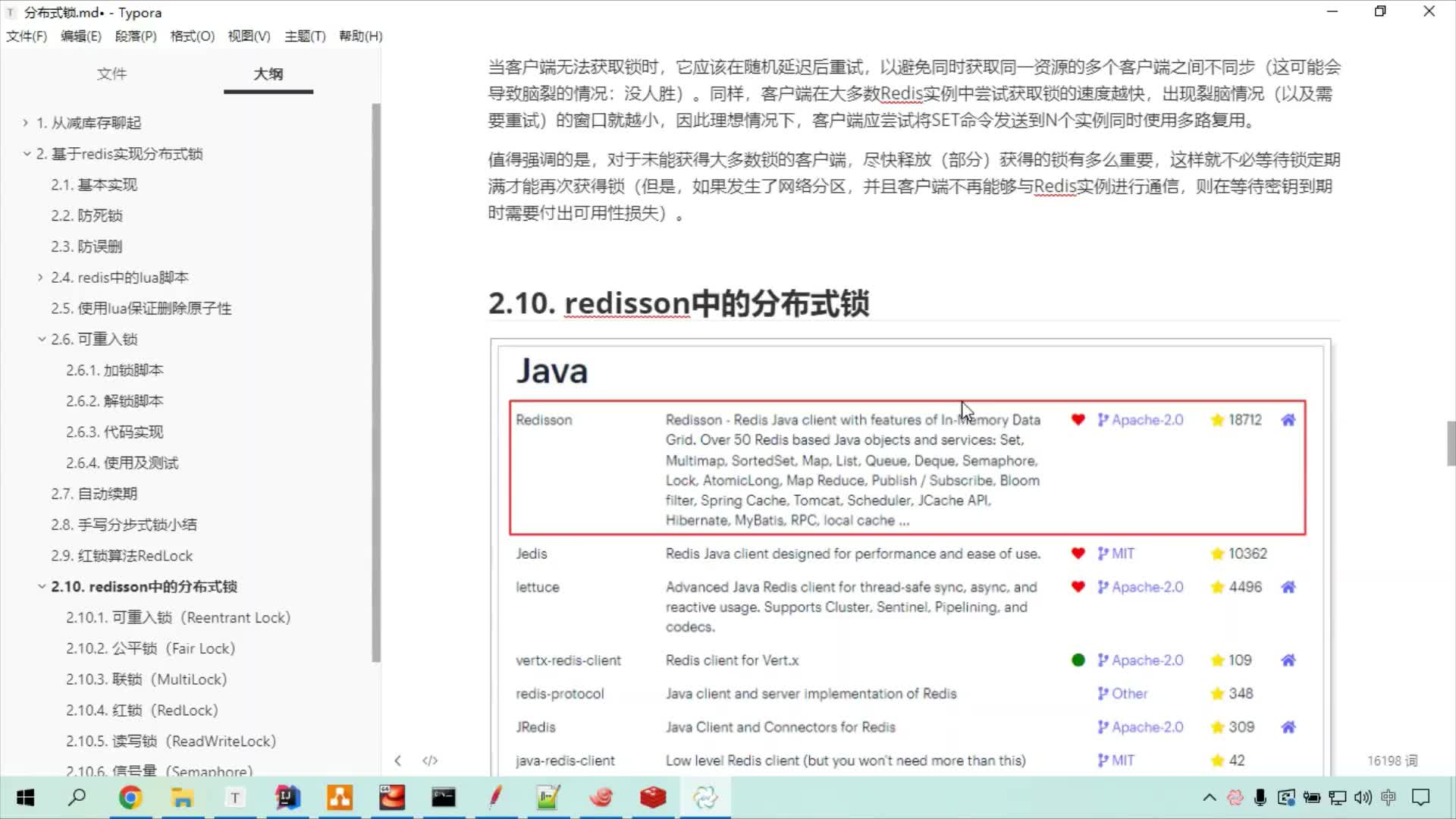Expand outline item 1. 从减库存聊起
The width and height of the screenshot is (1456, 819).
[x=25, y=122]
